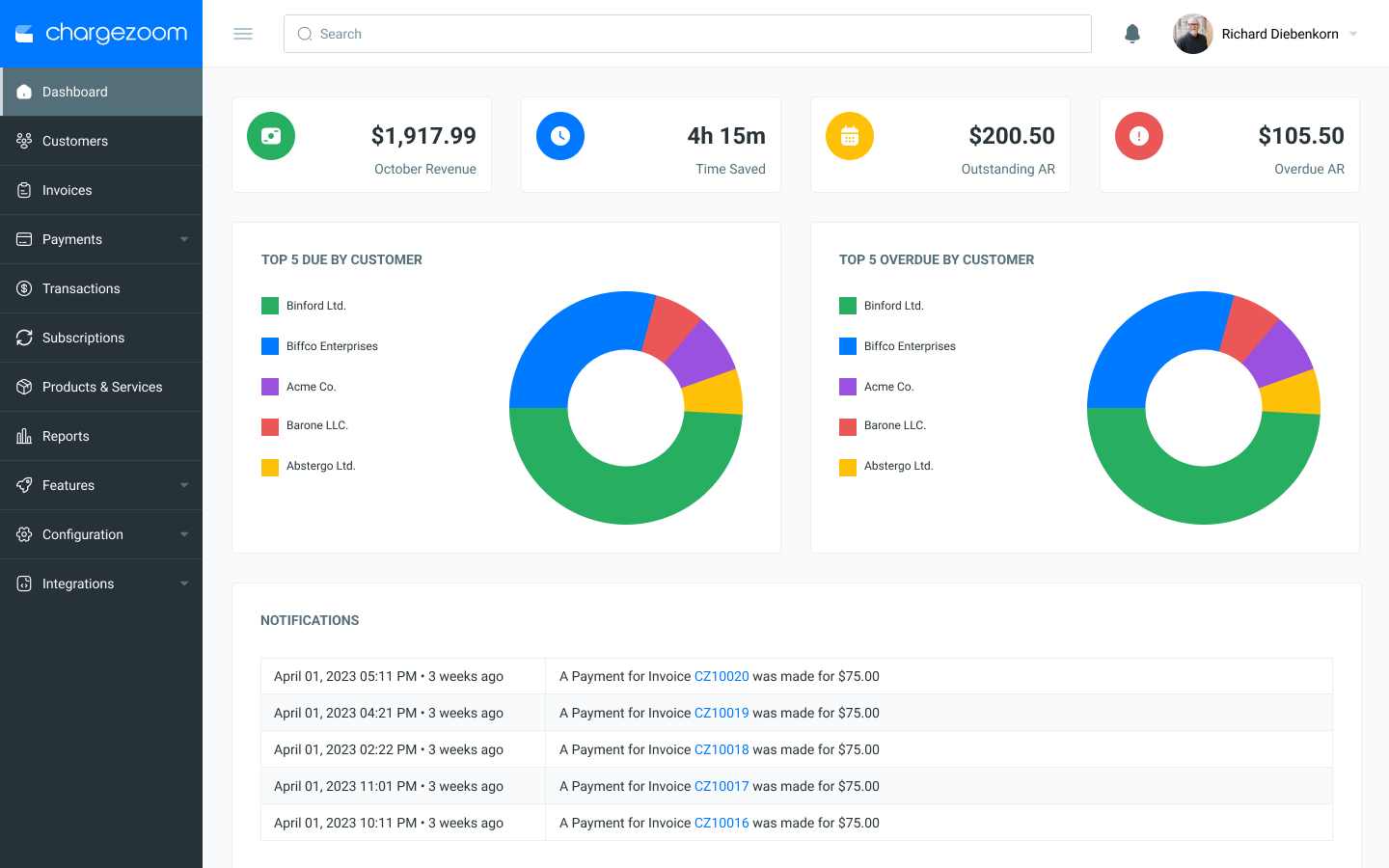The image size is (1389, 868).
Task: Open invoice link CZ10017
Action: click(722, 786)
